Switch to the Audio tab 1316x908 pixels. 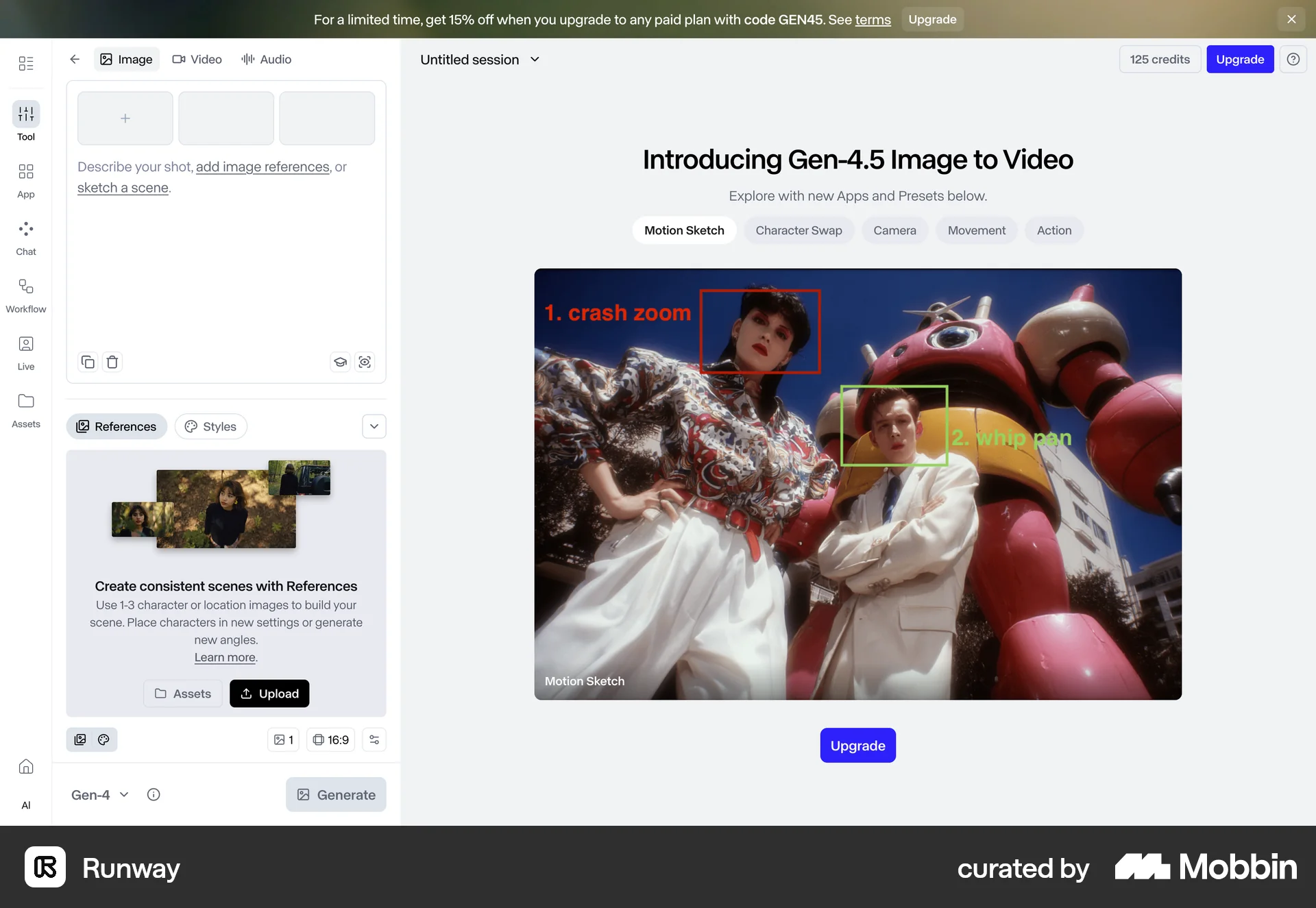266,59
